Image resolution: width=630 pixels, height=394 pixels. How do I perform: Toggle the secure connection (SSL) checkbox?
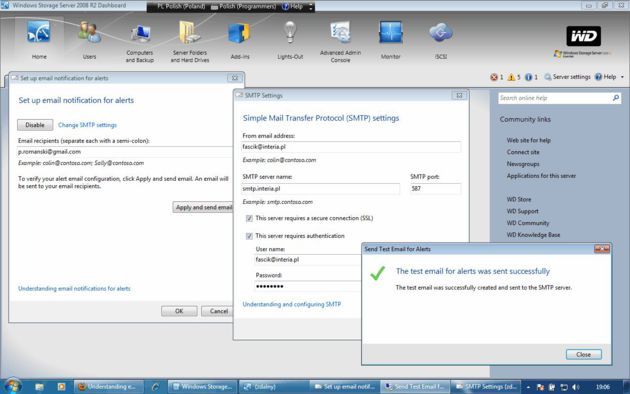(x=249, y=218)
